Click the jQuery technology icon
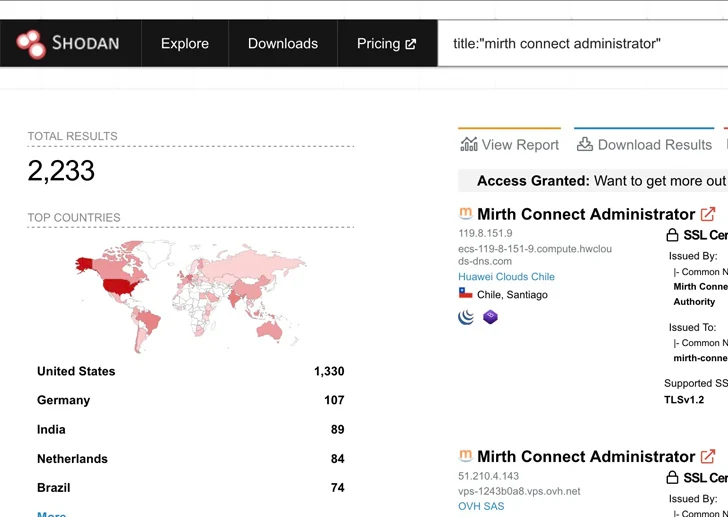Screen dimensions: 728x517 [466, 317]
